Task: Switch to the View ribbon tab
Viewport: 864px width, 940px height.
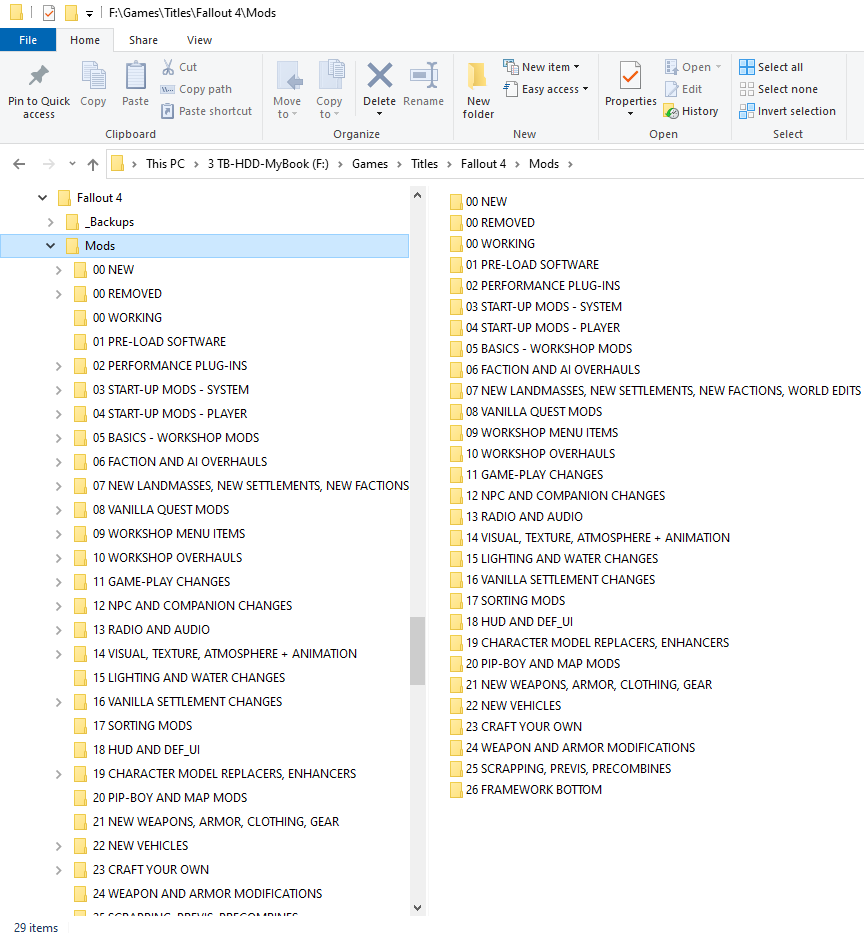Action: click(x=199, y=40)
